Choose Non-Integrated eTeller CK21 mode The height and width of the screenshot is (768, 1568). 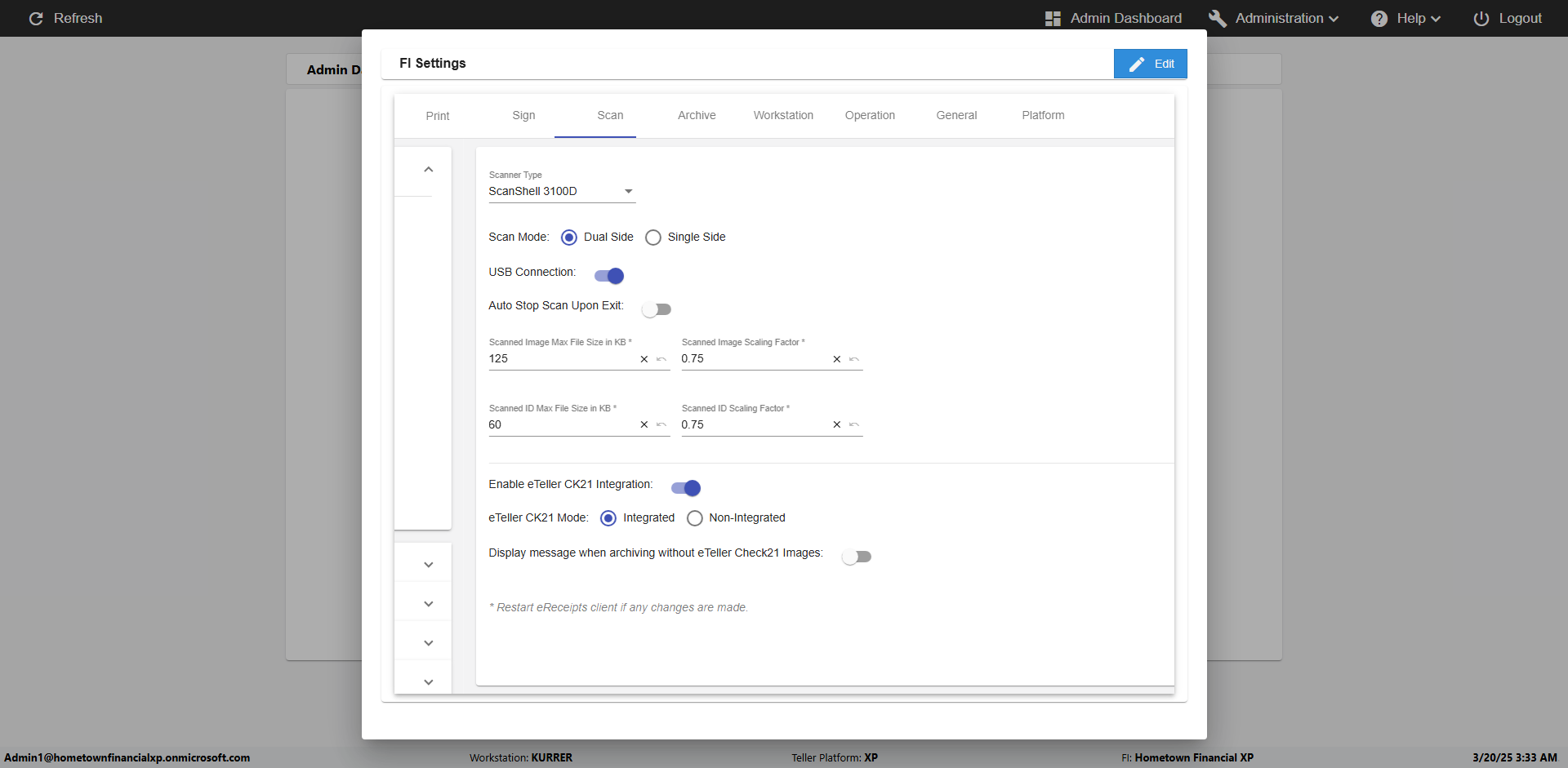tap(695, 518)
